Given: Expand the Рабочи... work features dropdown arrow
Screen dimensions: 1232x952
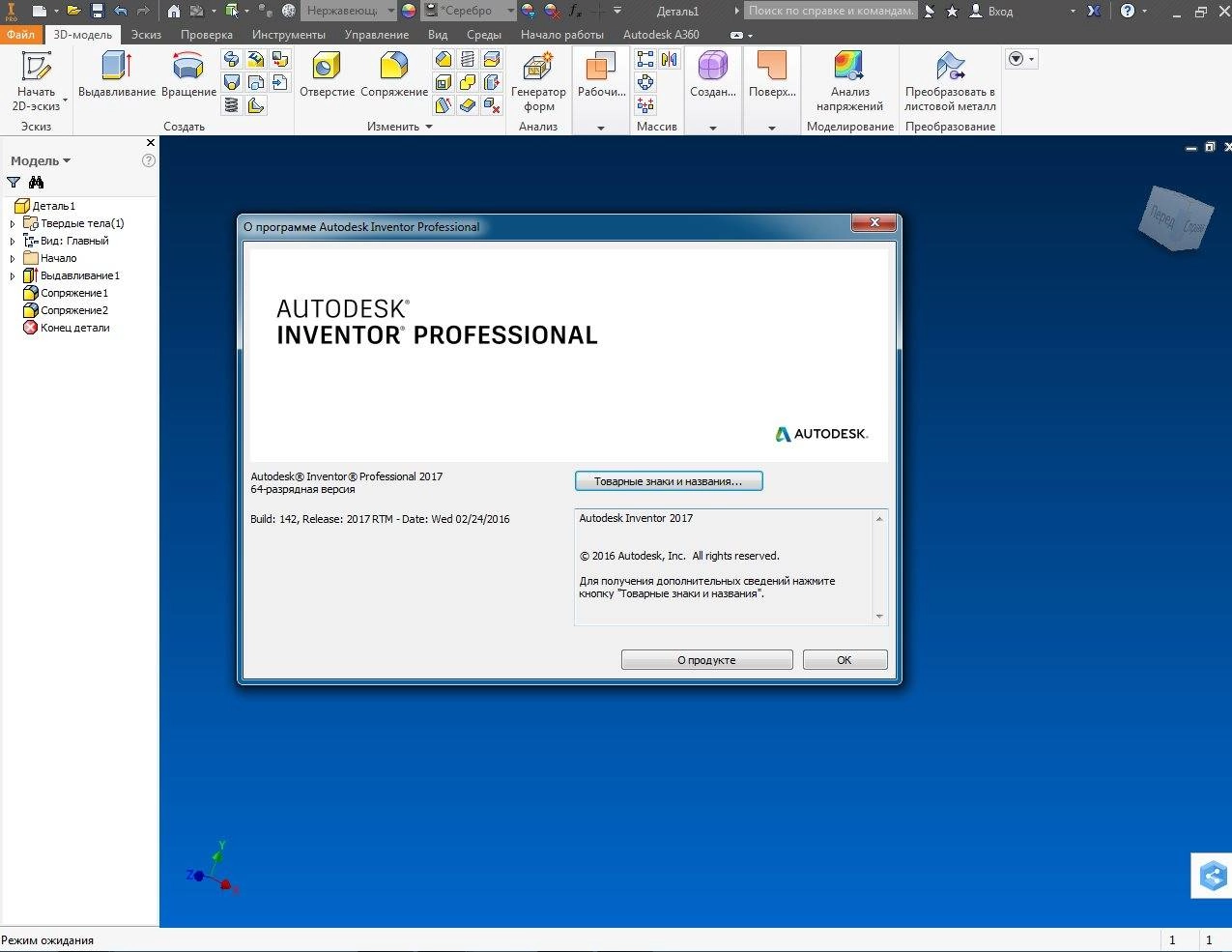Looking at the screenshot, I should (x=600, y=128).
